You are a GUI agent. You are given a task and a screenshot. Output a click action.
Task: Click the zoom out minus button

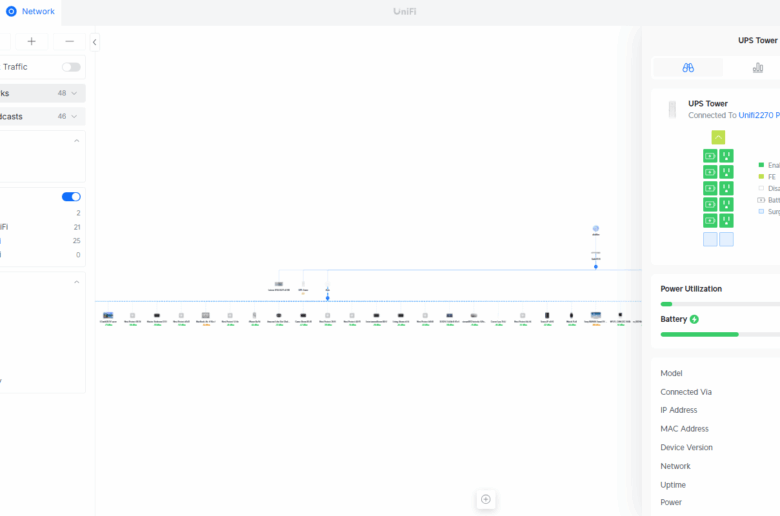(x=69, y=41)
